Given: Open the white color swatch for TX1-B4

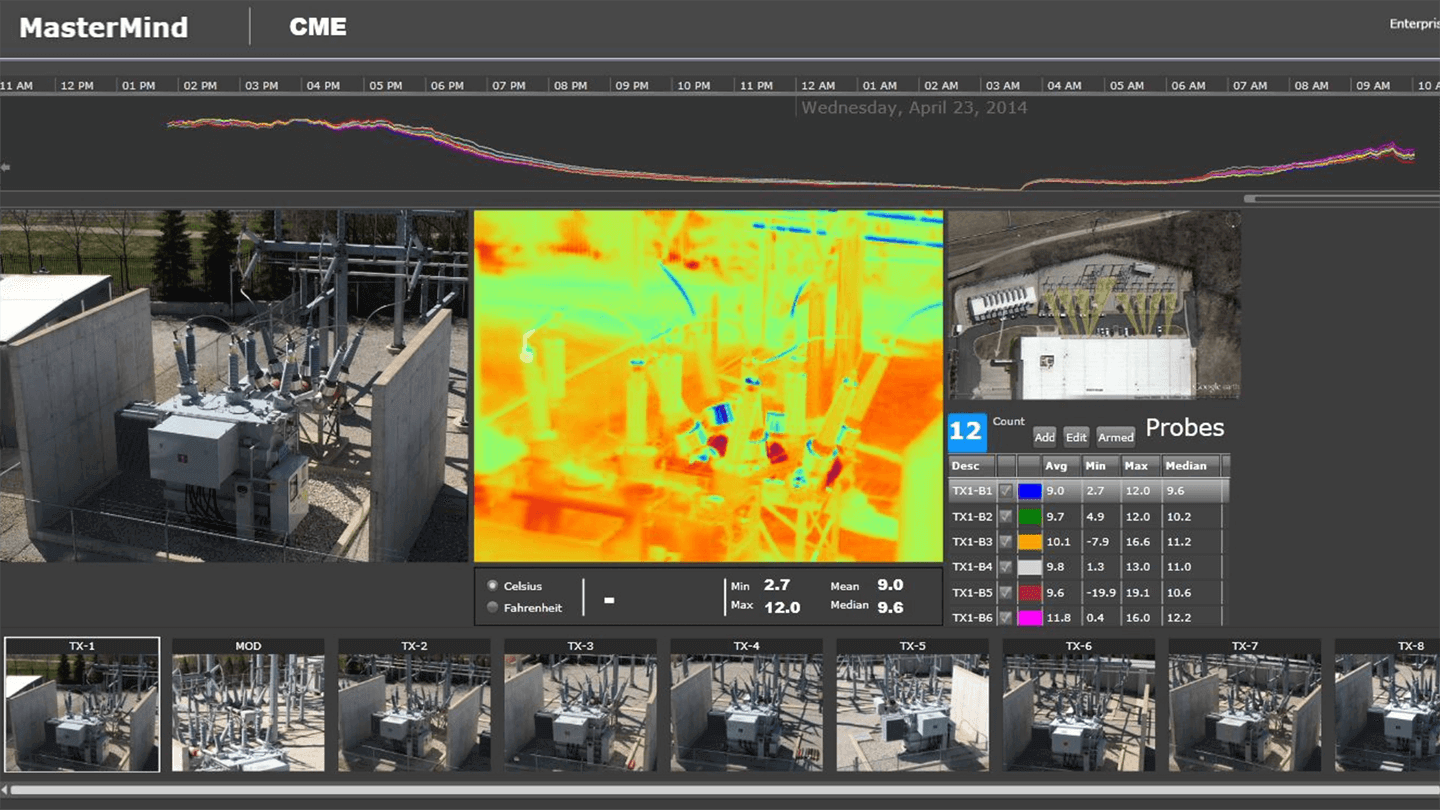Looking at the screenshot, I should [x=1029, y=567].
